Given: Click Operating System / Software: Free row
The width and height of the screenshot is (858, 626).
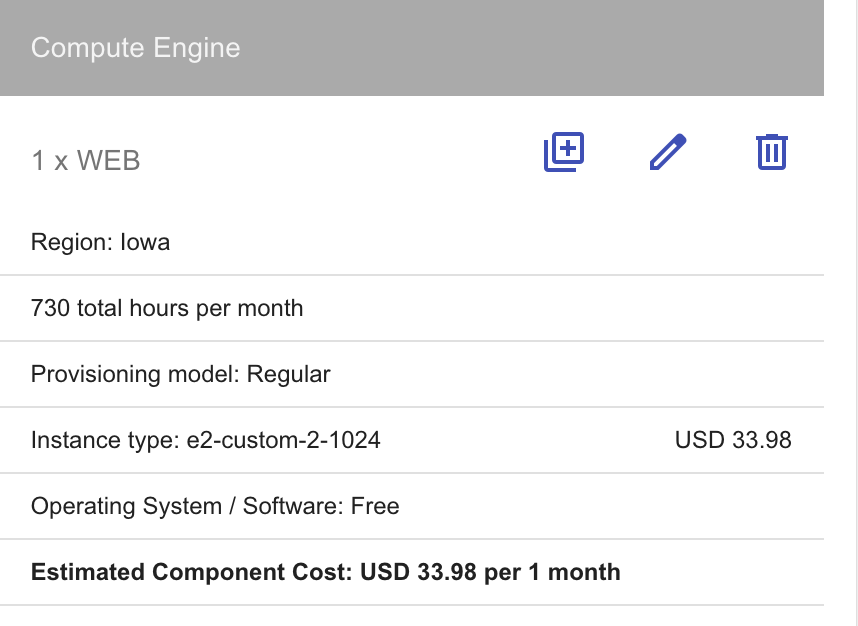Looking at the screenshot, I should tap(411, 506).
